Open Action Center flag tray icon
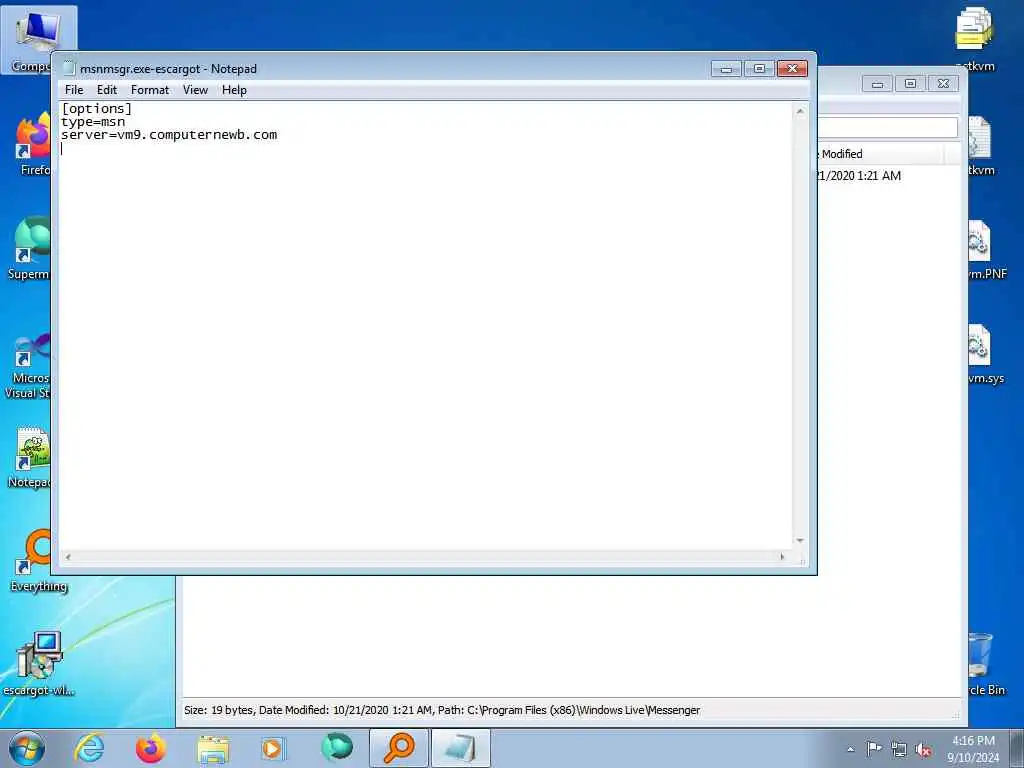Viewport: 1024px width, 768px height. [874, 749]
